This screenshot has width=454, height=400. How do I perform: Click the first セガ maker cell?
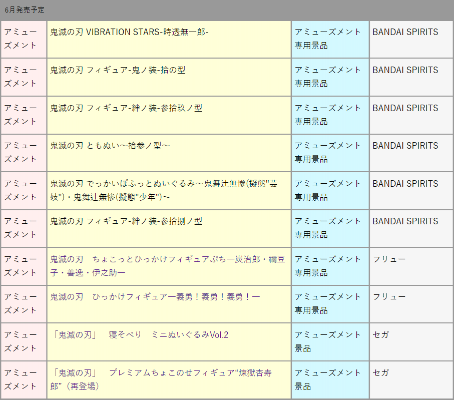click(411, 342)
